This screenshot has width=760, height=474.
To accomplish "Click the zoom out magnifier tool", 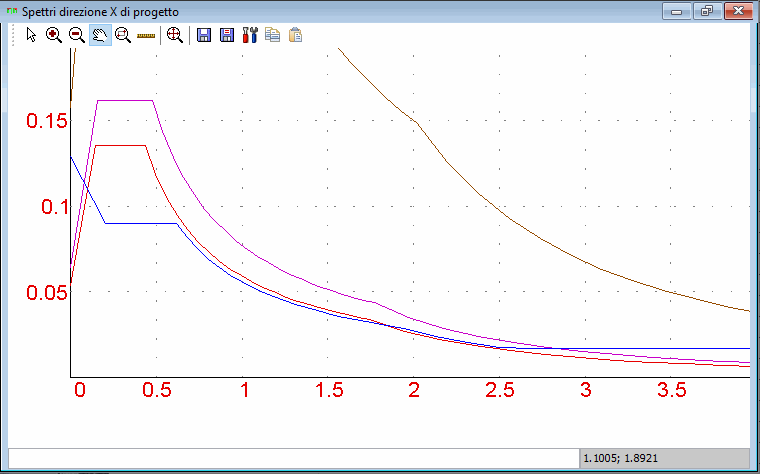I will (x=77, y=35).
